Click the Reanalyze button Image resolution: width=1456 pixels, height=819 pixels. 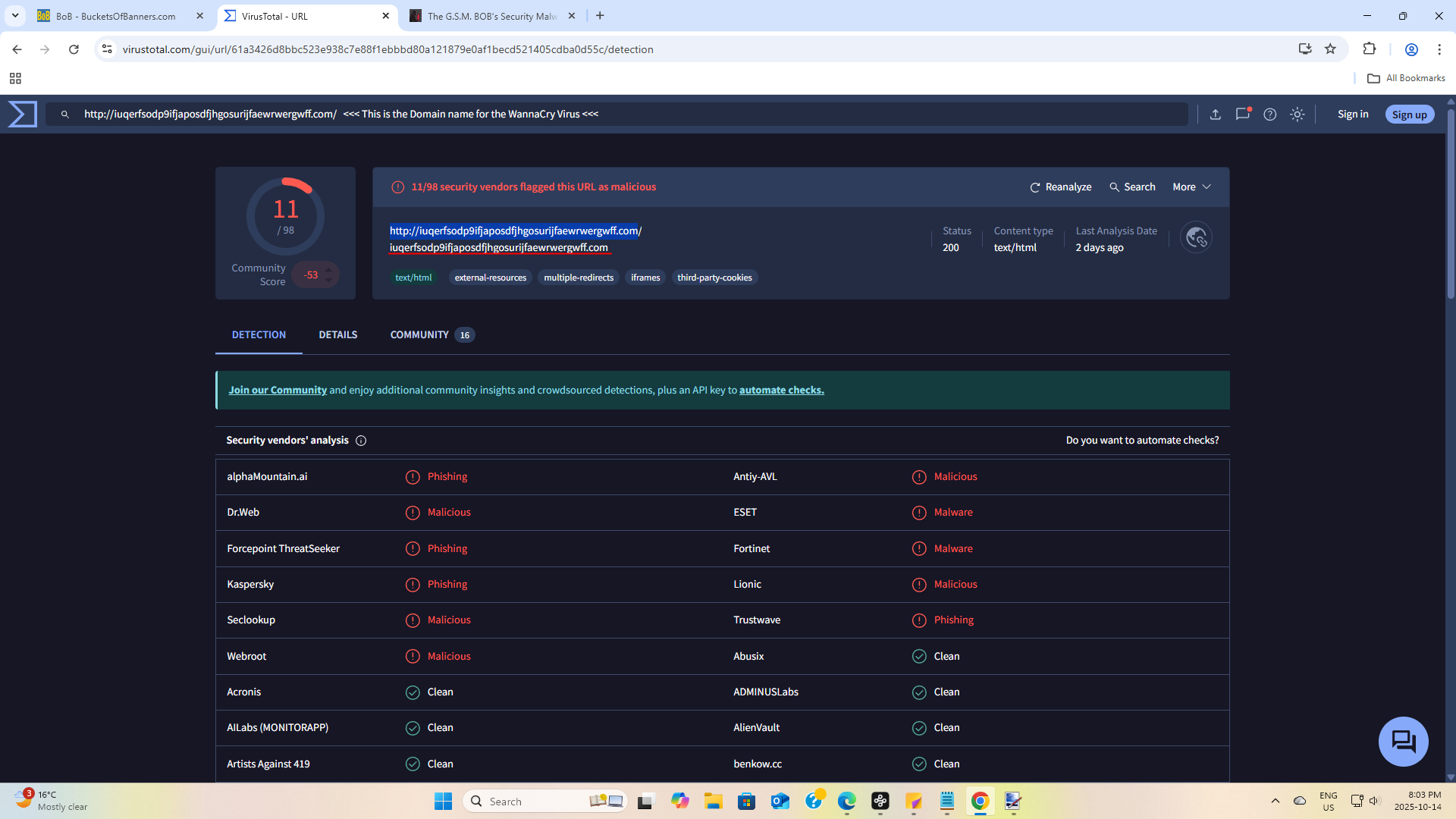[x=1061, y=187]
